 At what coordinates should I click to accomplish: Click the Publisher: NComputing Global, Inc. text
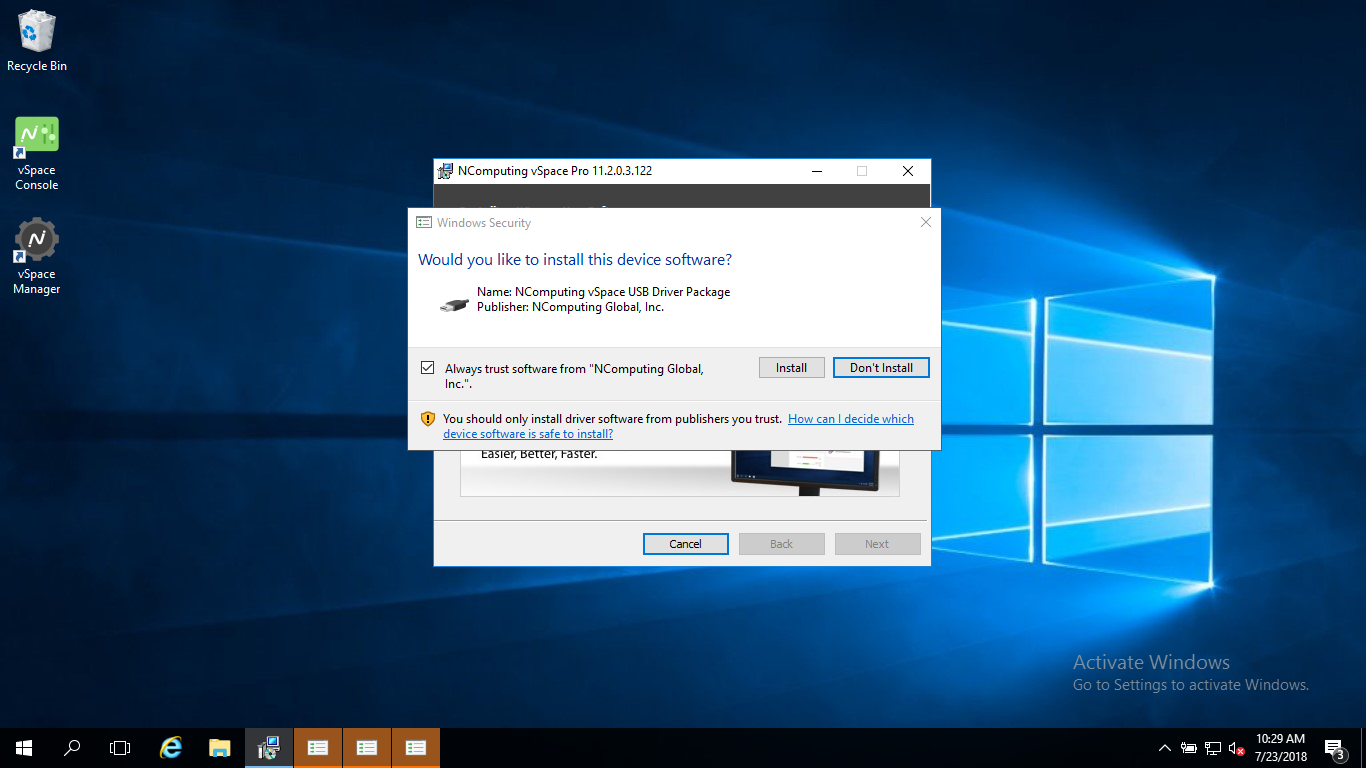coord(570,307)
